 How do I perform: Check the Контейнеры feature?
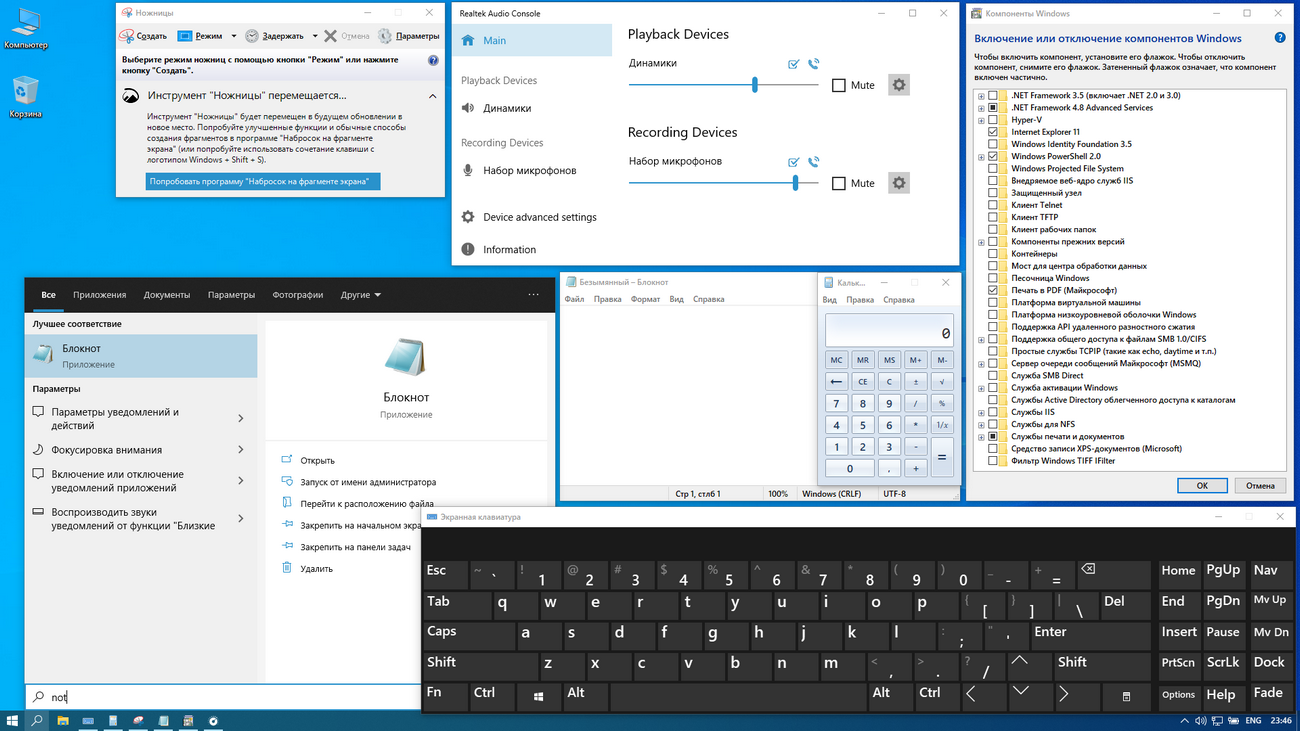[993, 254]
